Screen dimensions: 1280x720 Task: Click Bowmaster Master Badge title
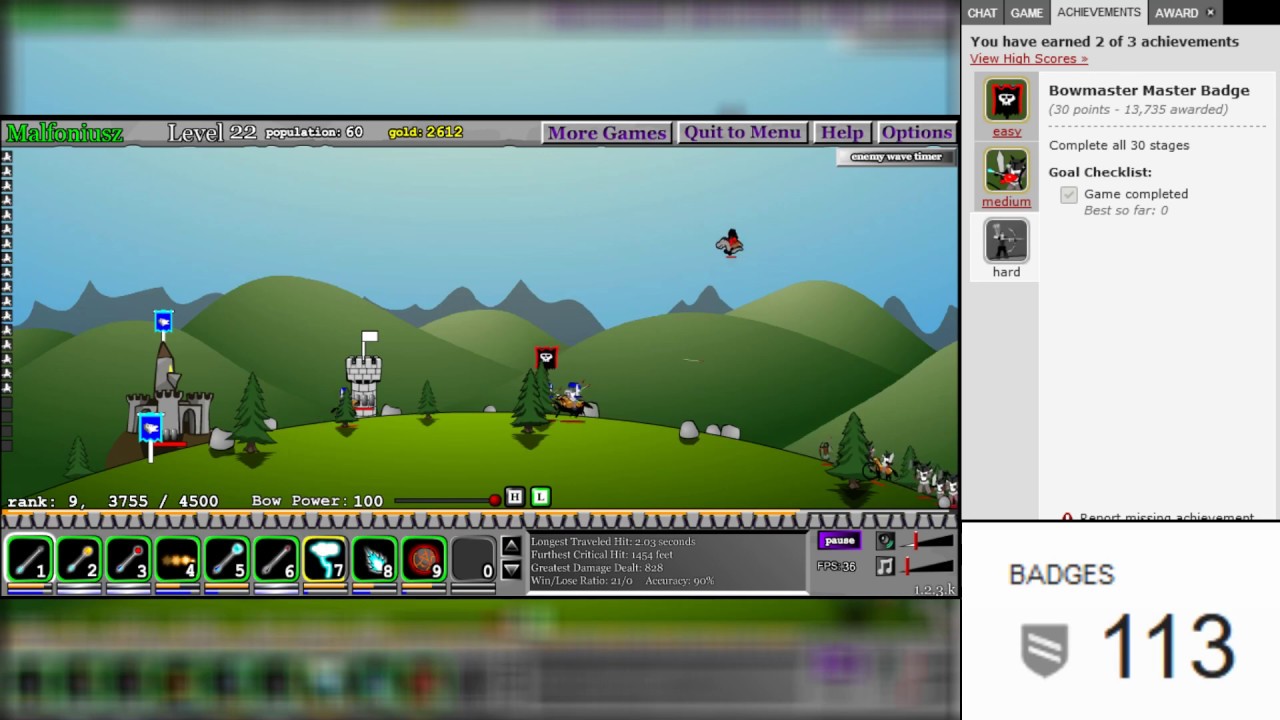tap(1149, 91)
